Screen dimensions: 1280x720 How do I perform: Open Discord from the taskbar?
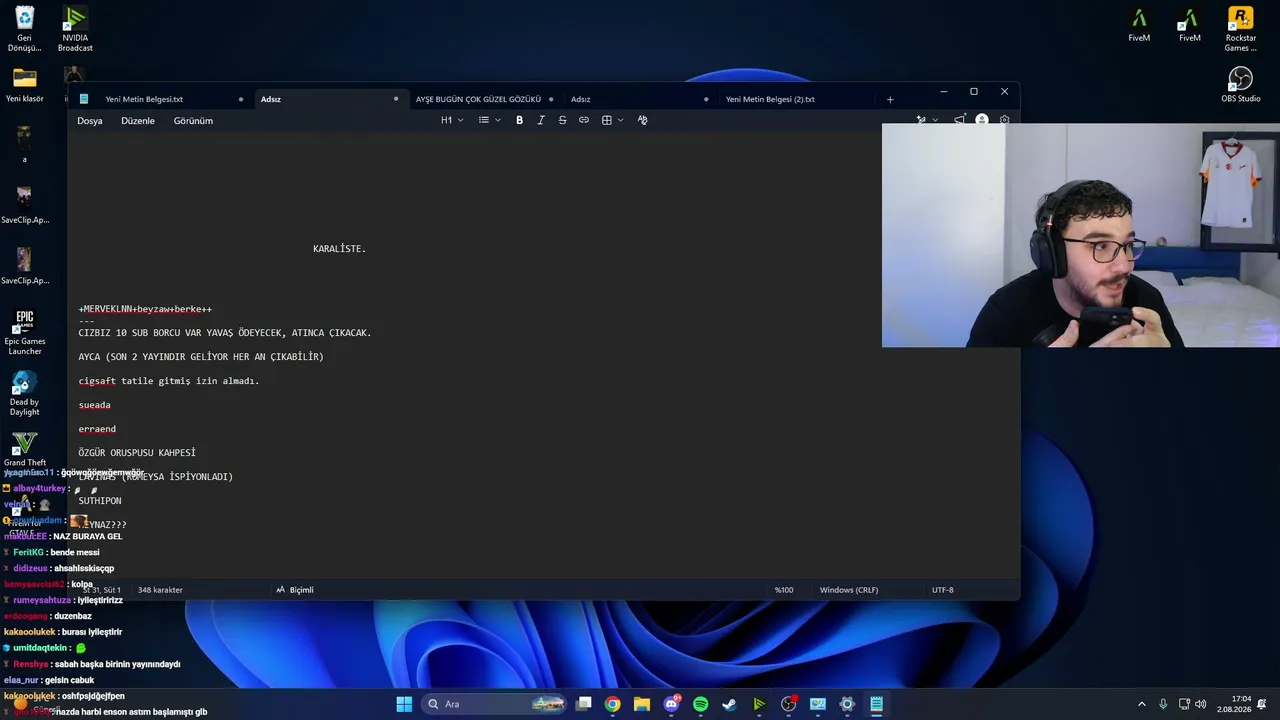pyautogui.click(x=671, y=704)
